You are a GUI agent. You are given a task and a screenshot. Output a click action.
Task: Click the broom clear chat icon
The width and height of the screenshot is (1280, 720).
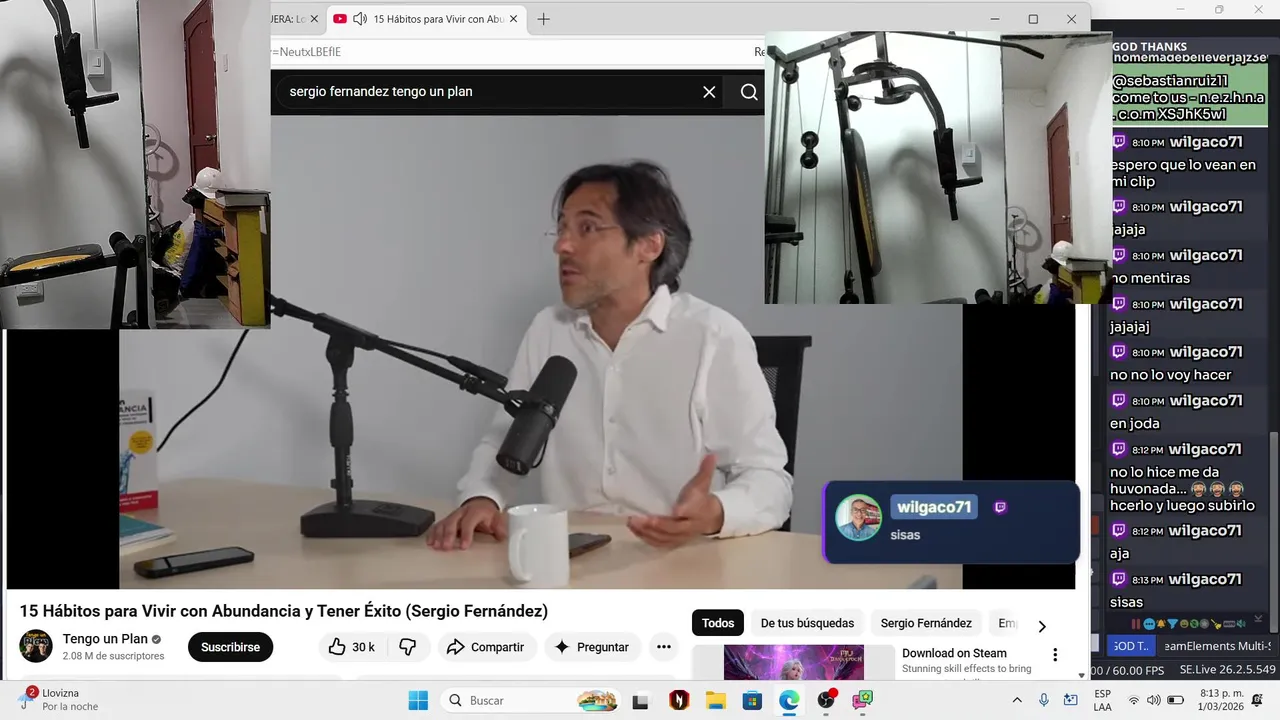point(1216,624)
